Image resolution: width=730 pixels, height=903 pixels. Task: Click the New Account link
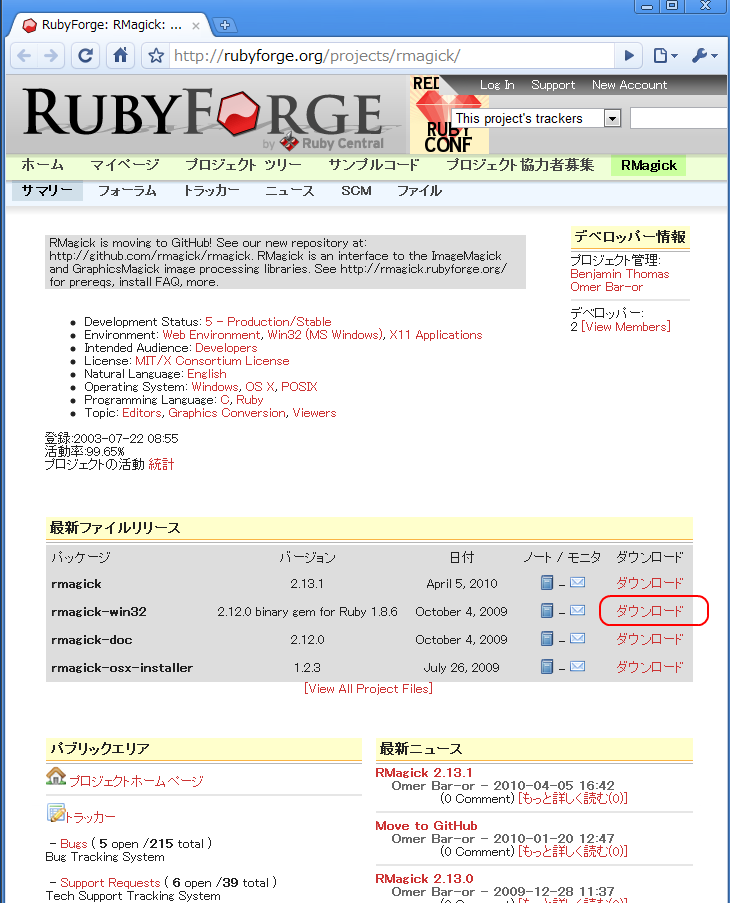point(630,85)
